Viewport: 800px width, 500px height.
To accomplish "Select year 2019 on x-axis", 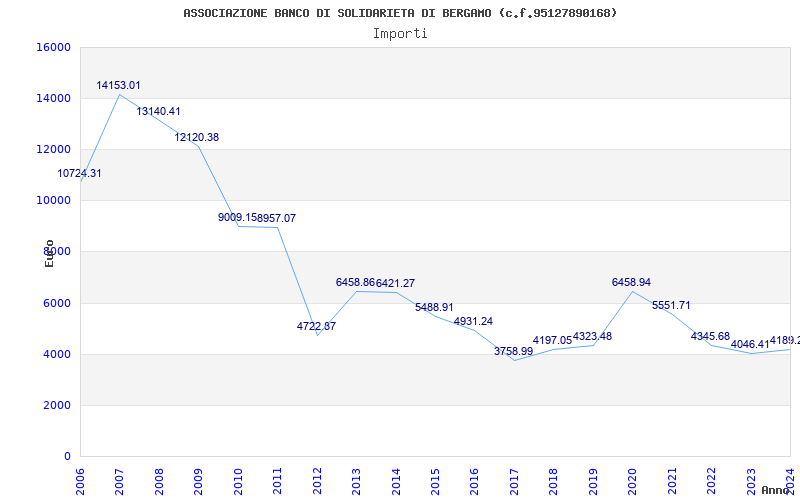I will click(593, 481).
